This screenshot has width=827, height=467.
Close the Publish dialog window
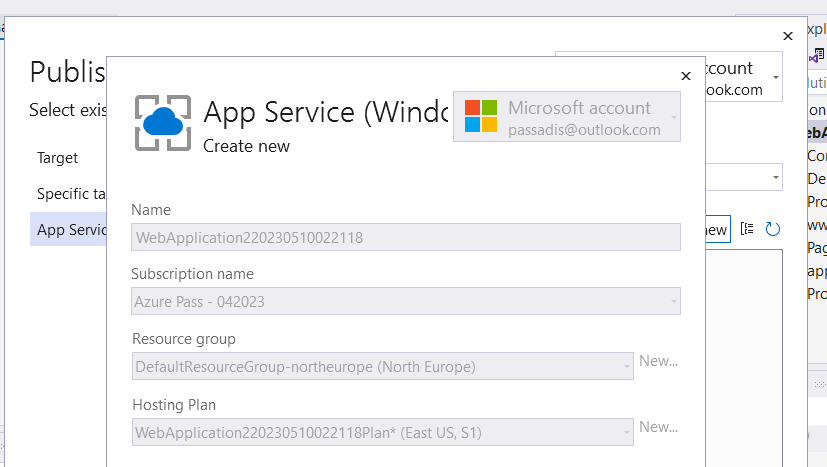(788, 36)
